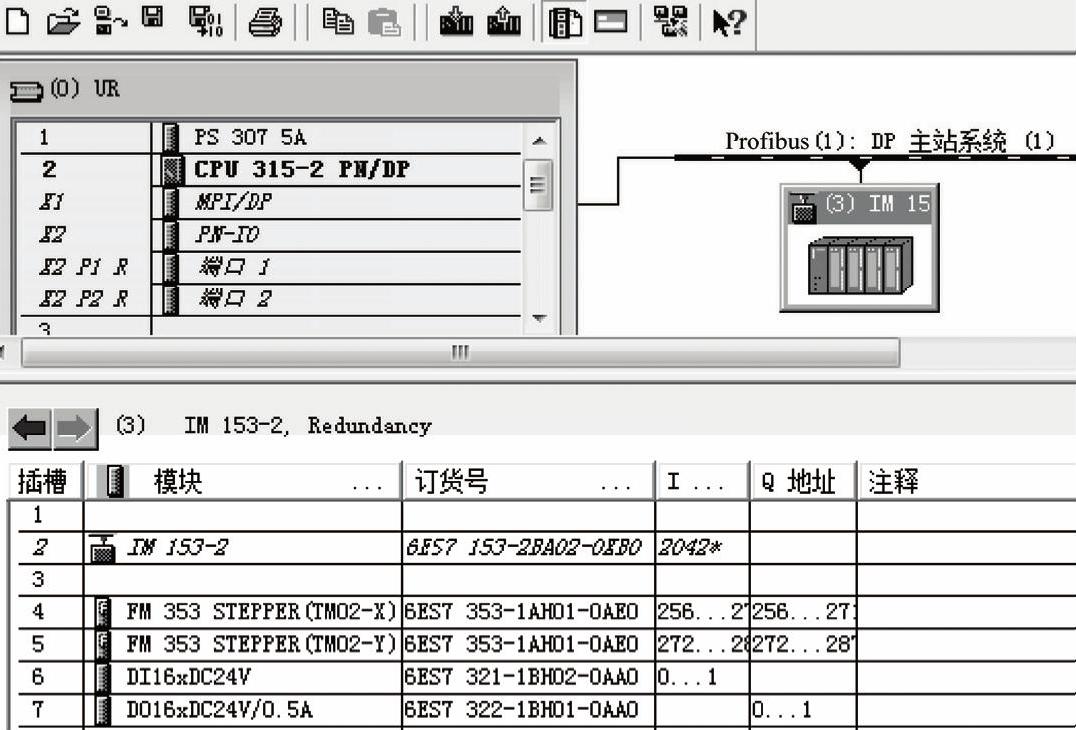Select the FM 353 STEPPER(TM02-Y) module

click(x=546, y=644)
